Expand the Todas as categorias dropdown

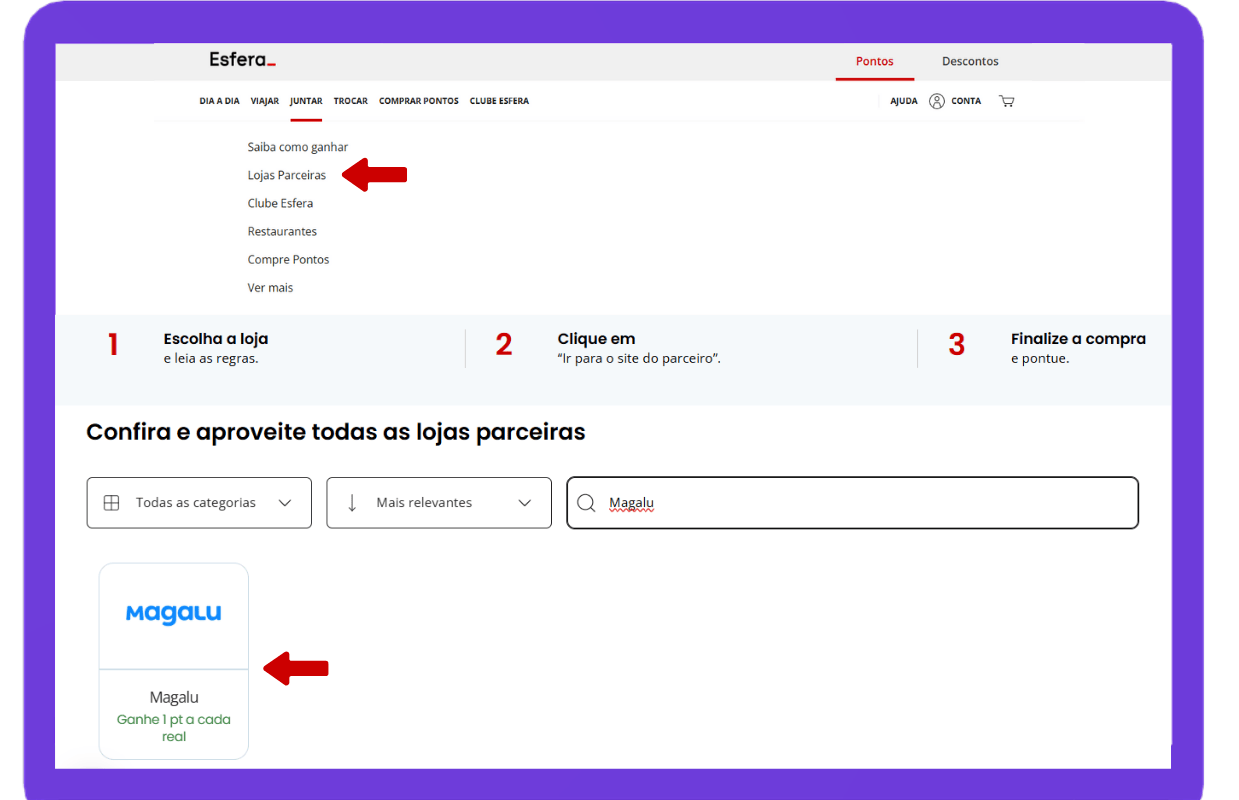pyautogui.click(x=199, y=503)
